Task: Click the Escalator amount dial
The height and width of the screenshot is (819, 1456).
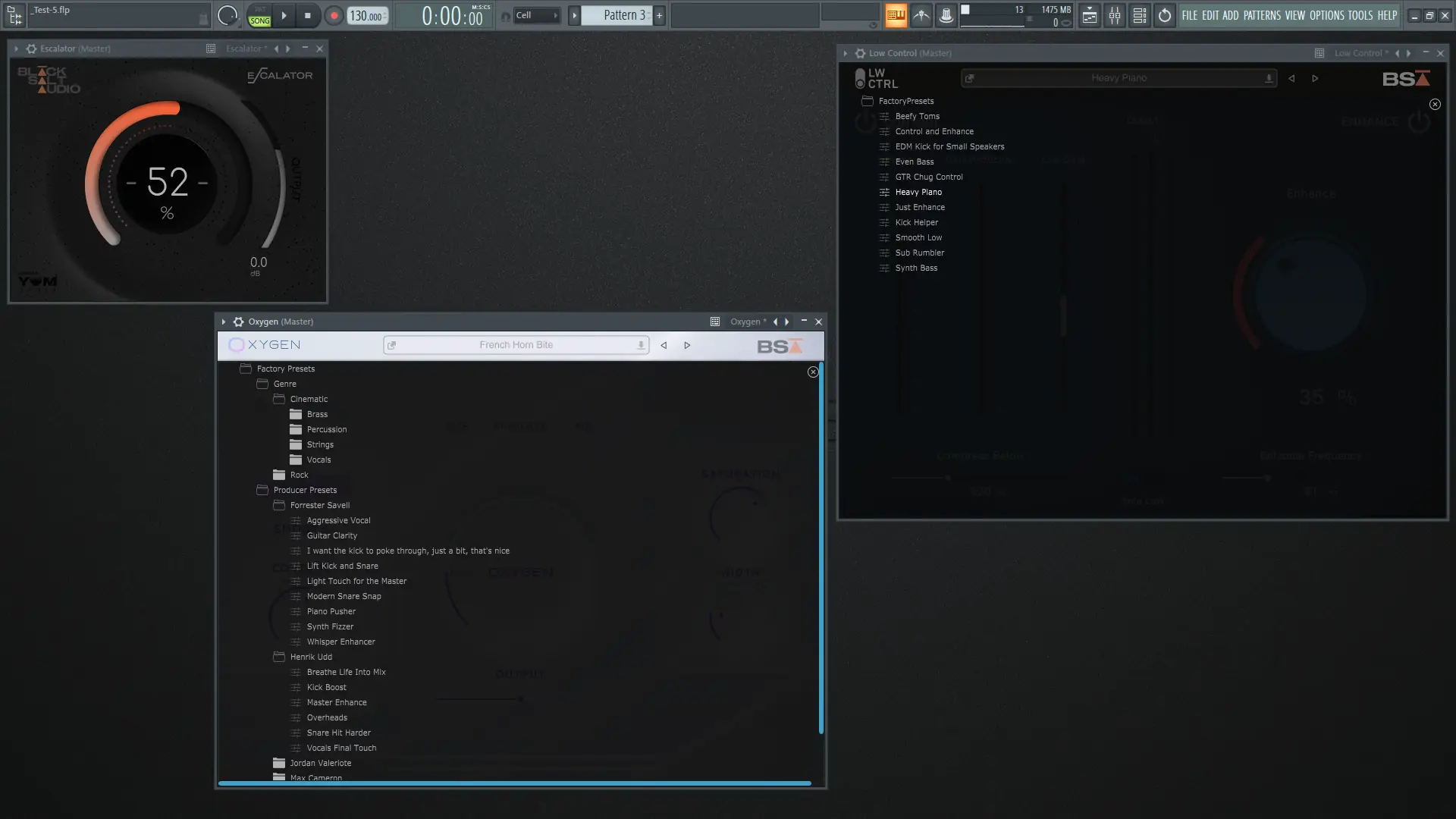Action: coord(167,184)
